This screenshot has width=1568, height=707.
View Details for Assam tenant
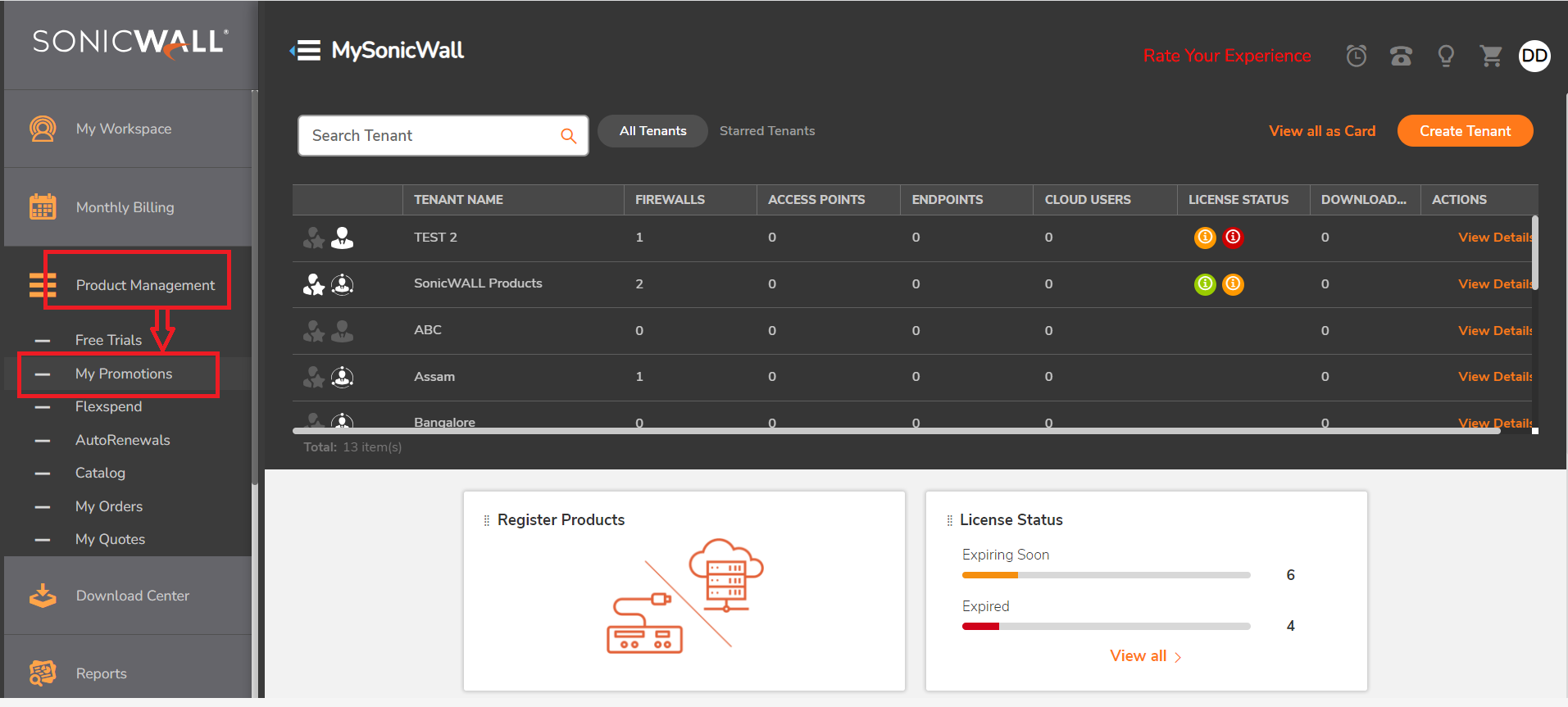(x=1495, y=377)
